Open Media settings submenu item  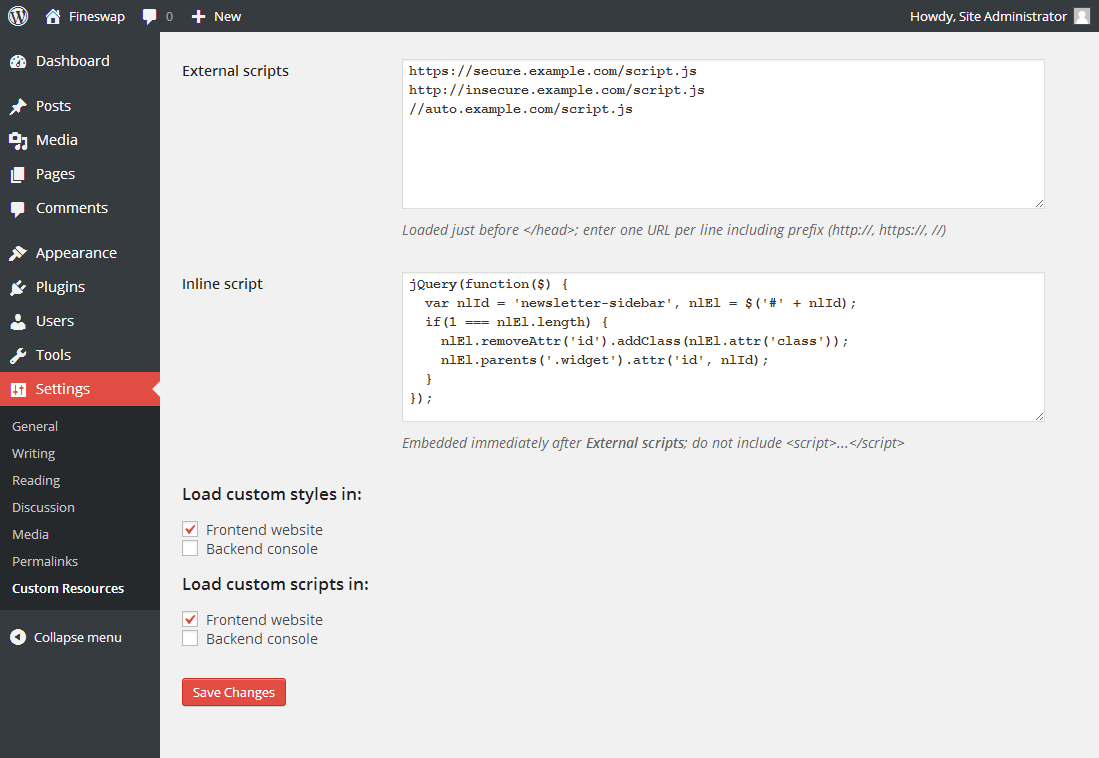coord(30,534)
